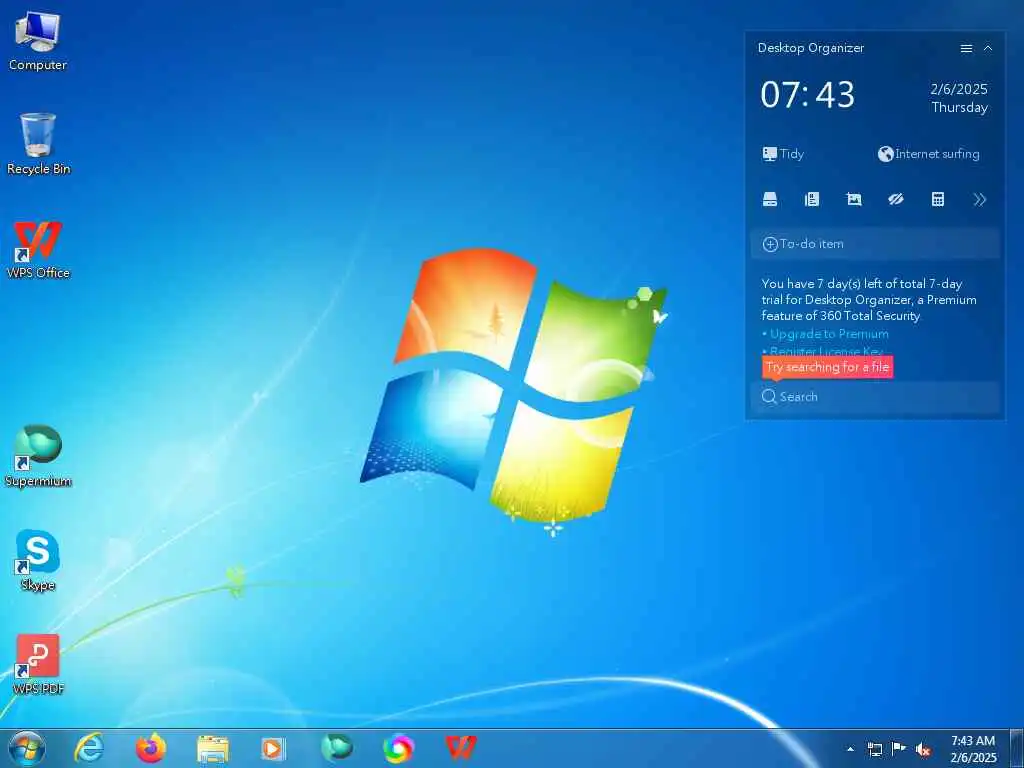Click the Thursday label in Desktop Organizer
The image size is (1024, 768).
(x=959, y=108)
